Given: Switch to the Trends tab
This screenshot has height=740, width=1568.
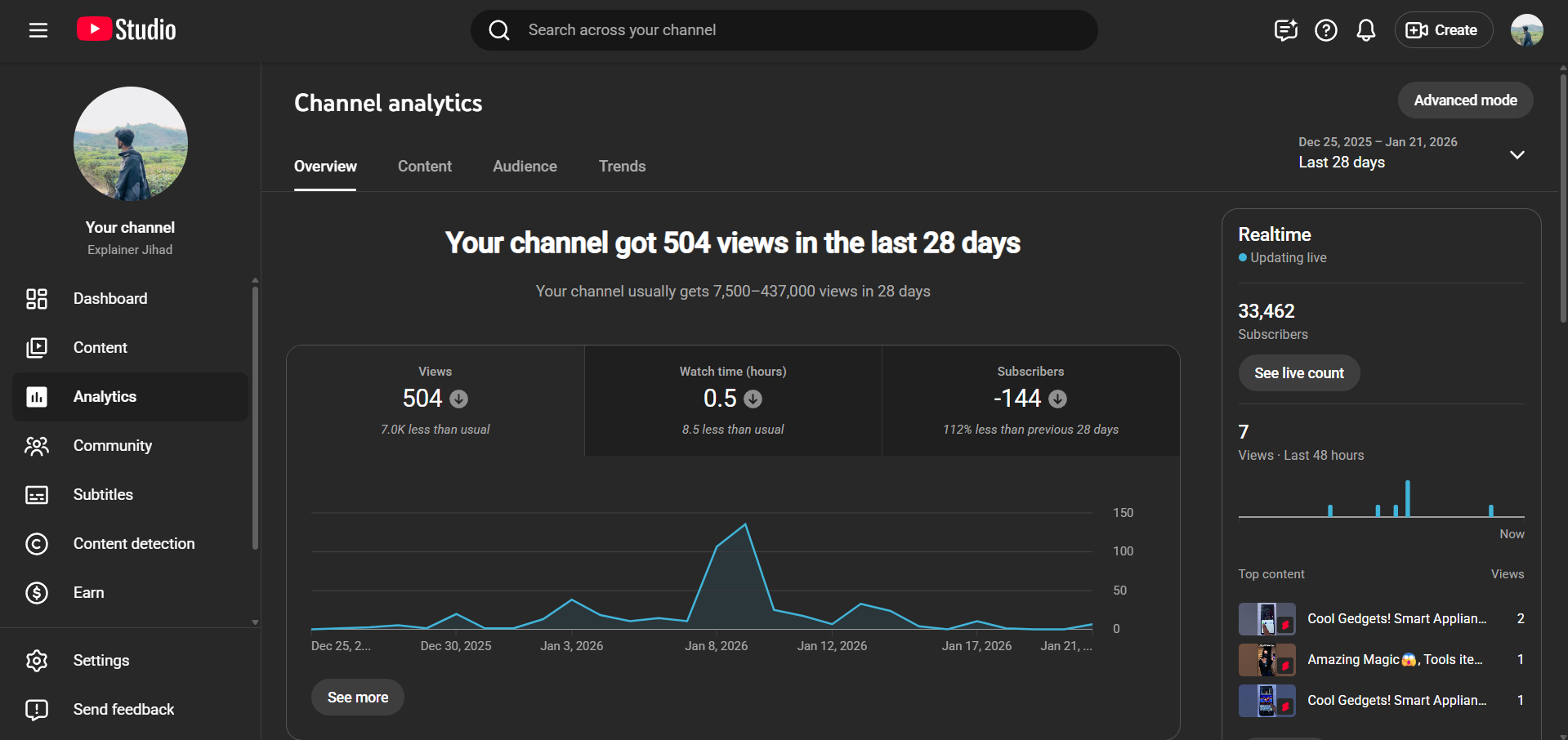Looking at the screenshot, I should point(622,167).
